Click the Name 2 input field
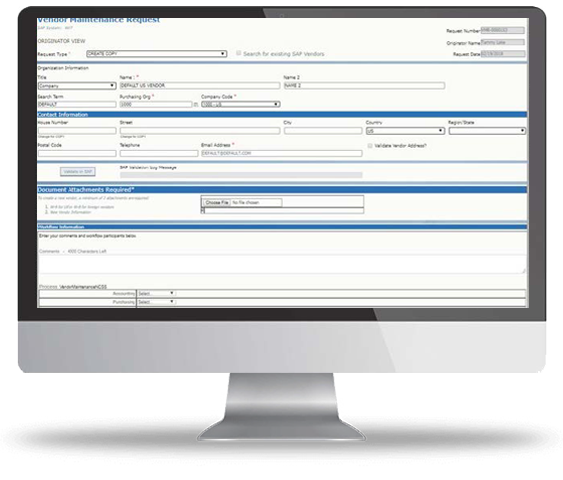Screen dimensions: 563x480 364,85
